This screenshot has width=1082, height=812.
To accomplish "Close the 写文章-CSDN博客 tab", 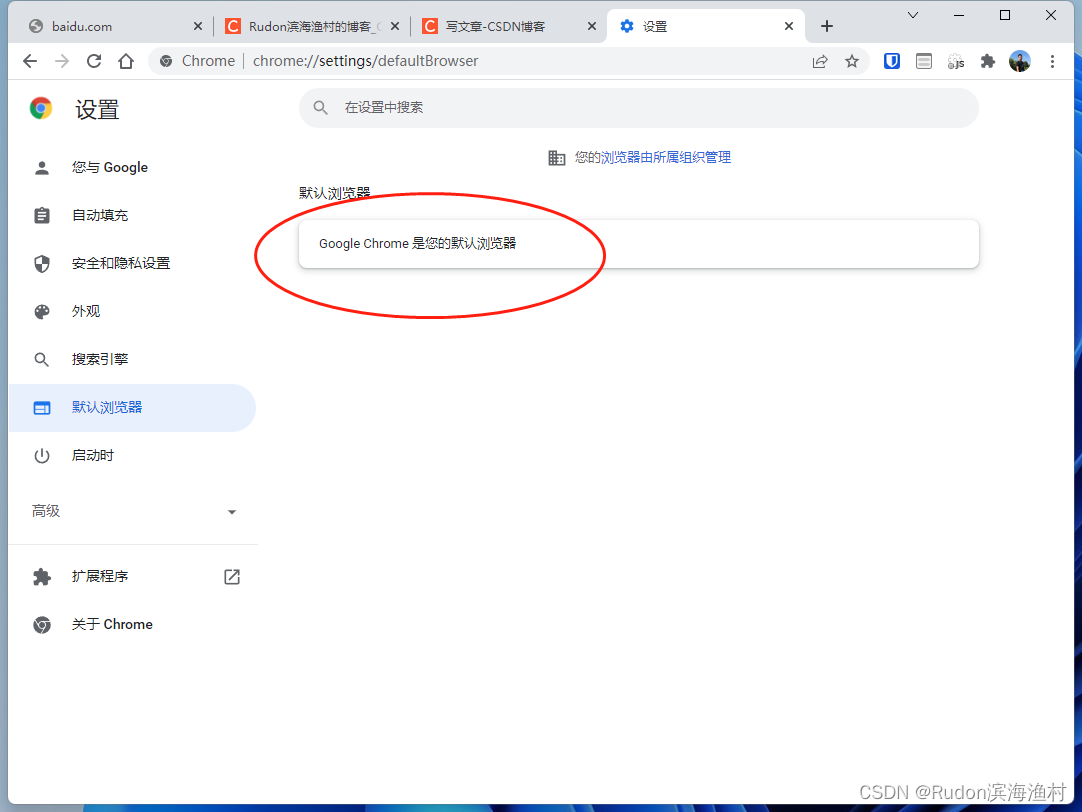I will 591,26.
